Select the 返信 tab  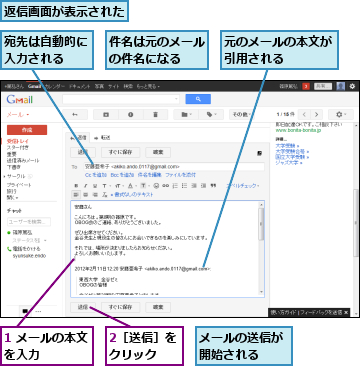77,137
